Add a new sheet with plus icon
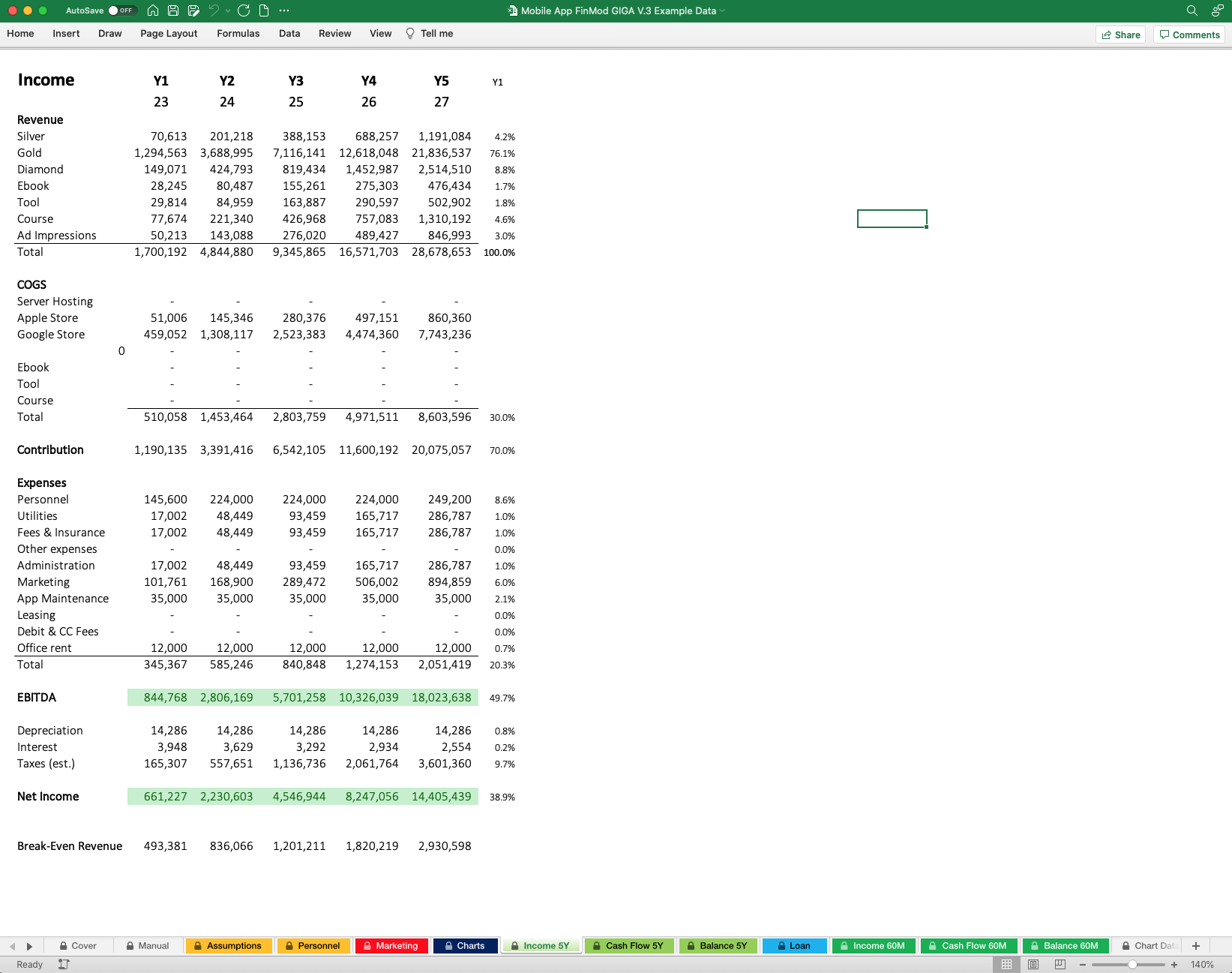Viewport: 1232px width, 973px height. (1196, 946)
